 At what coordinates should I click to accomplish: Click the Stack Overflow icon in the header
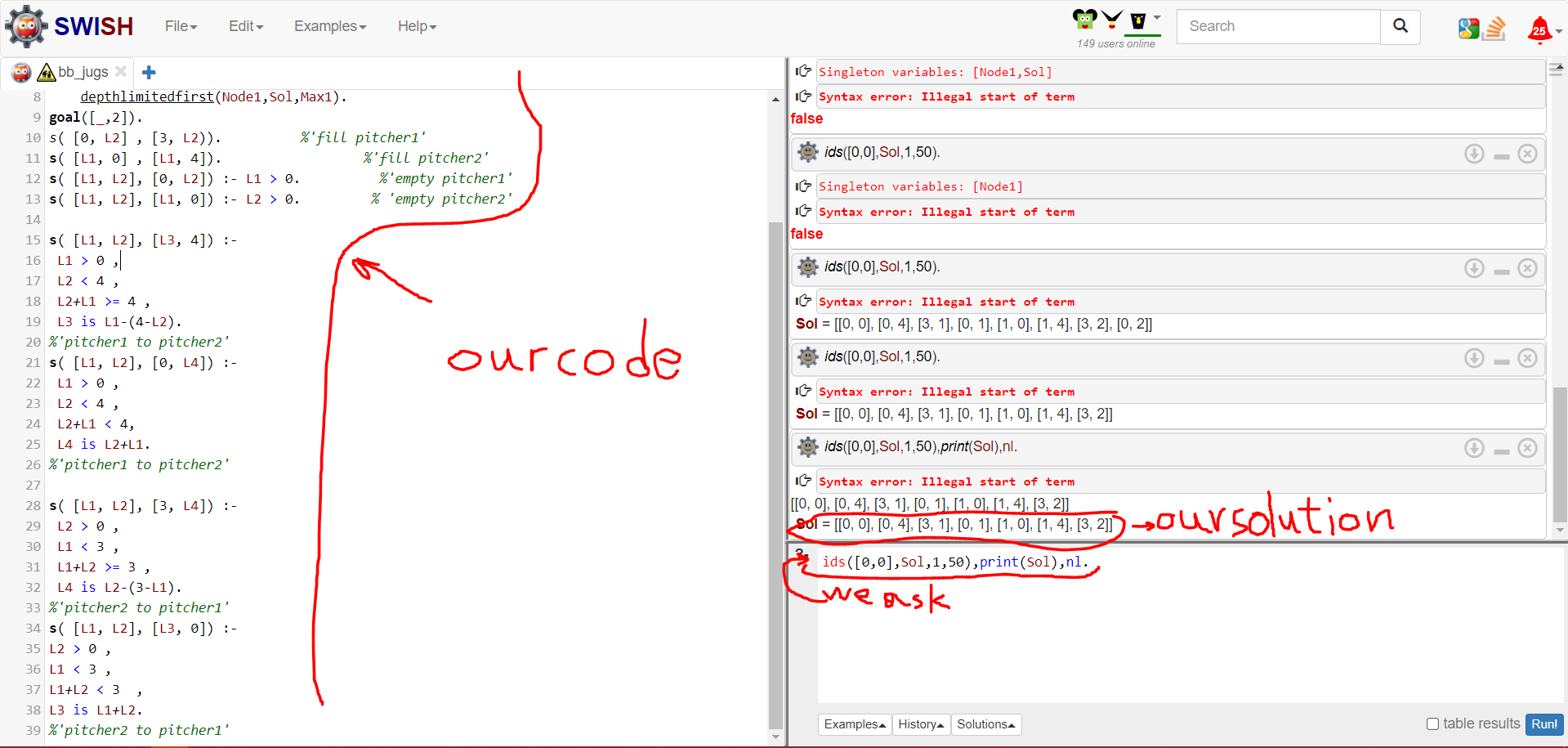[1495, 28]
